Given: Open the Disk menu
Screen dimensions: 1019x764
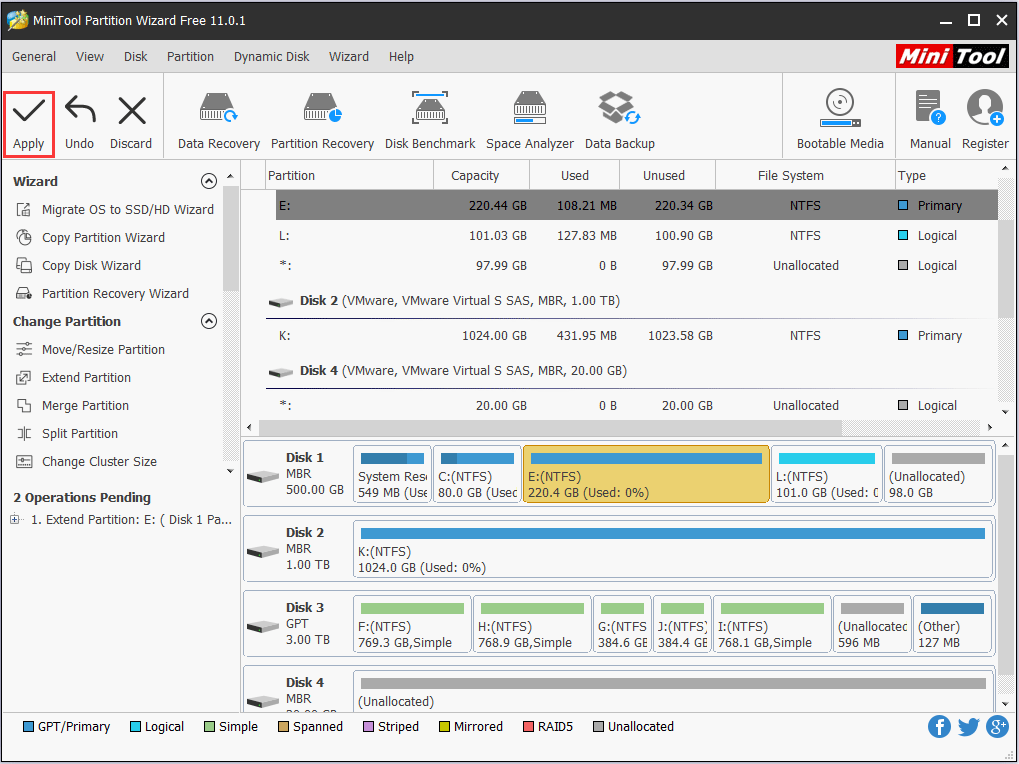Looking at the screenshot, I should (x=136, y=57).
